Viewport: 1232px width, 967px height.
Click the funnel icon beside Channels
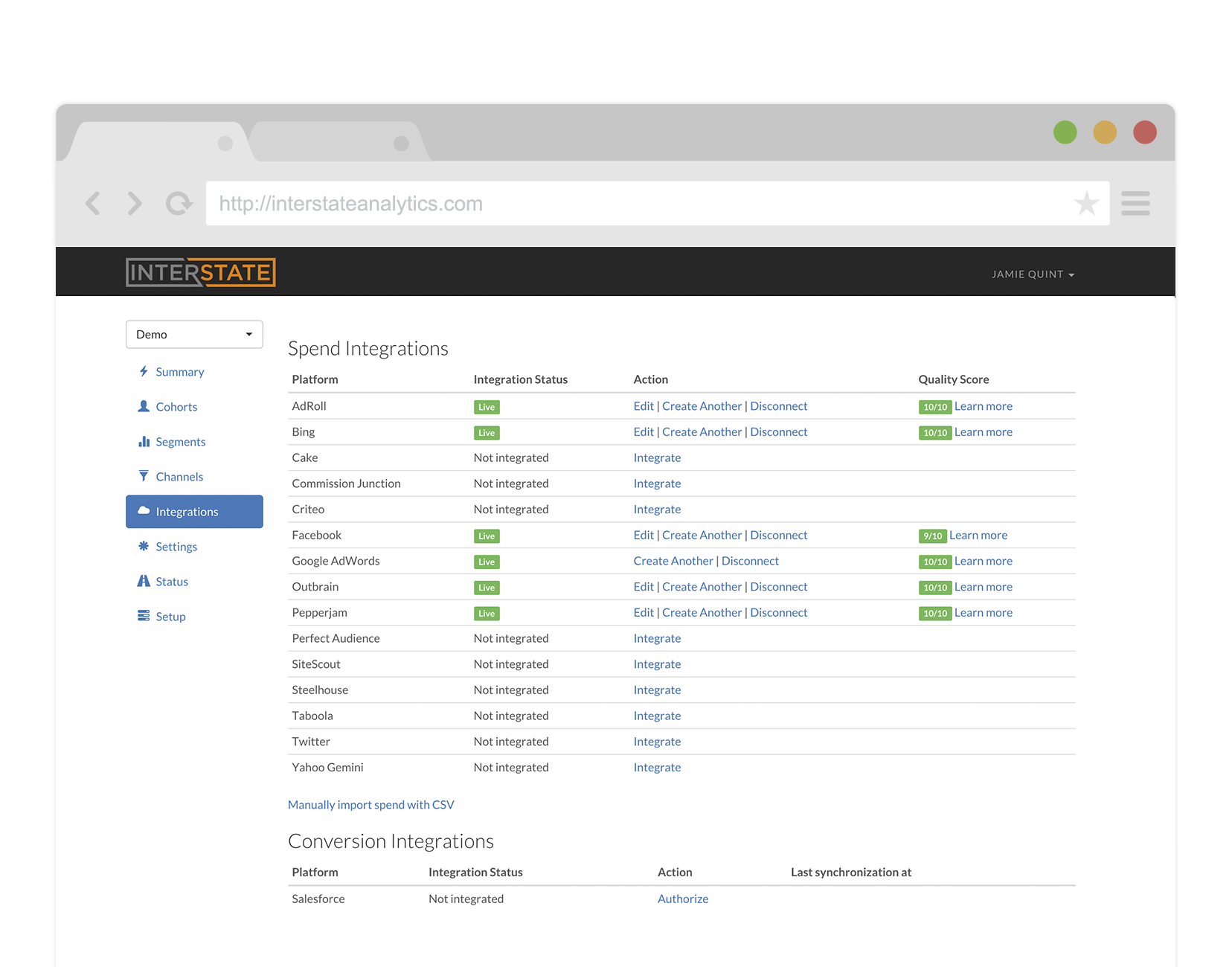click(144, 476)
